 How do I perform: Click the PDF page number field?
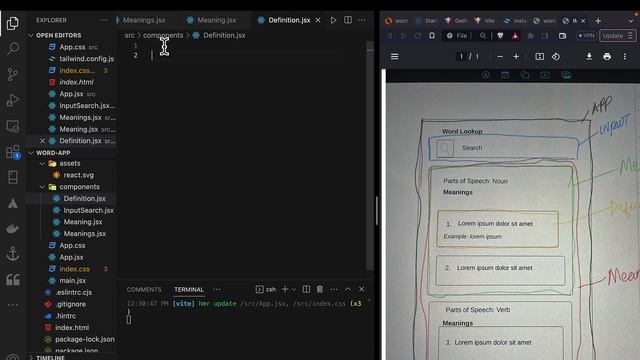tap(461, 56)
